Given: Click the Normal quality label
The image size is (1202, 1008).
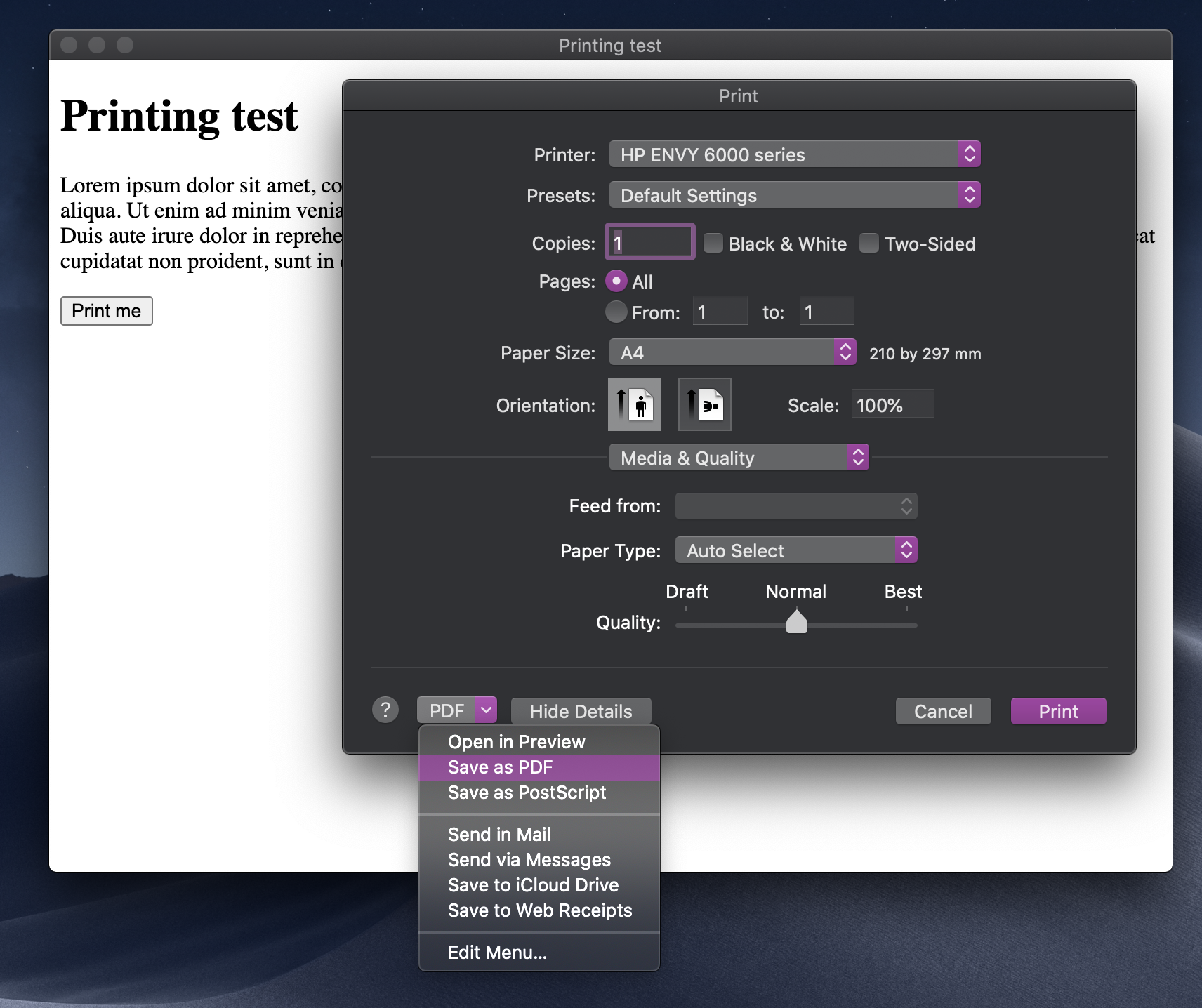Looking at the screenshot, I should 796,592.
